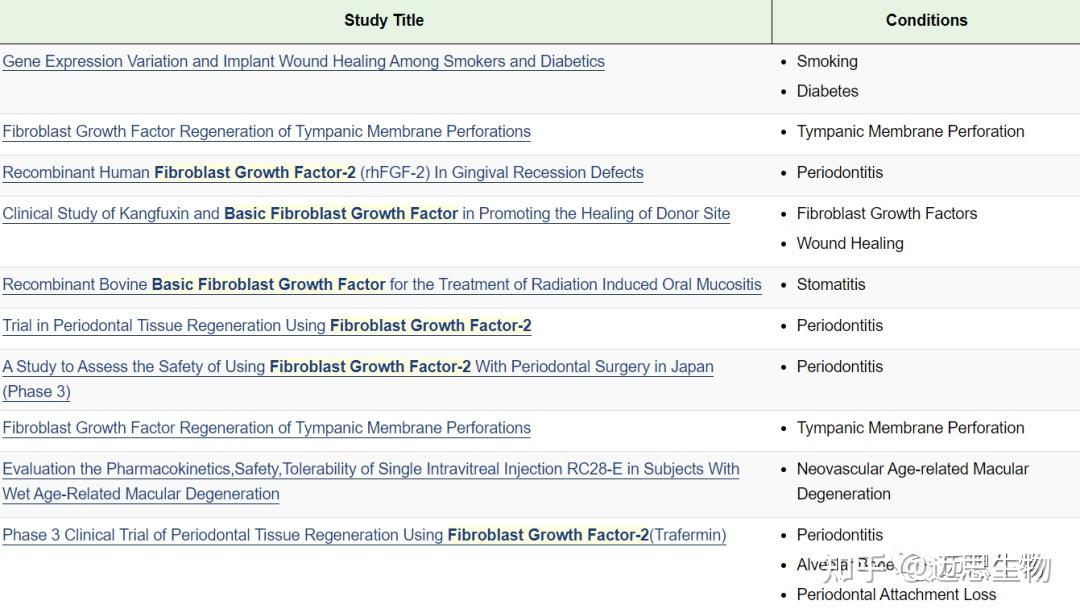Image resolution: width=1080 pixels, height=613 pixels.
Task: Click the Kangfuxin donor site healing study
Action: coord(366,213)
